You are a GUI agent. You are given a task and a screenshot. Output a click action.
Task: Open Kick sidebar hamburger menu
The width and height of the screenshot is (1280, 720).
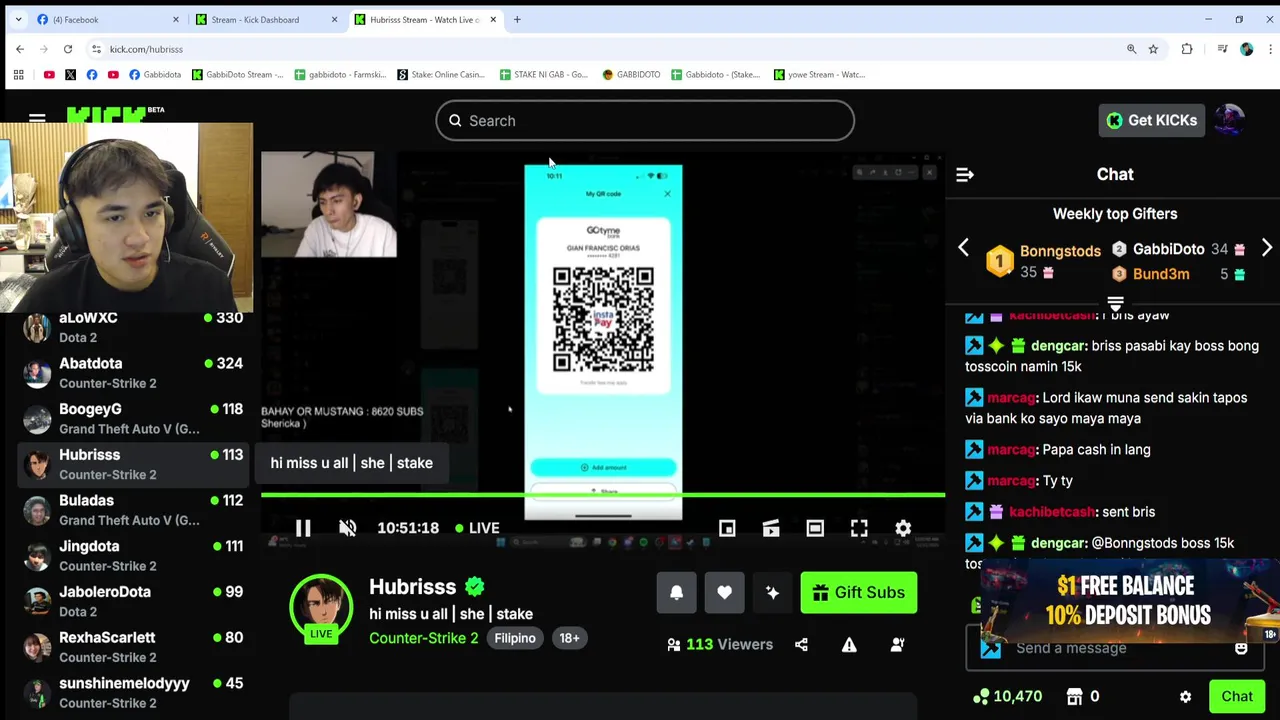(x=37, y=118)
